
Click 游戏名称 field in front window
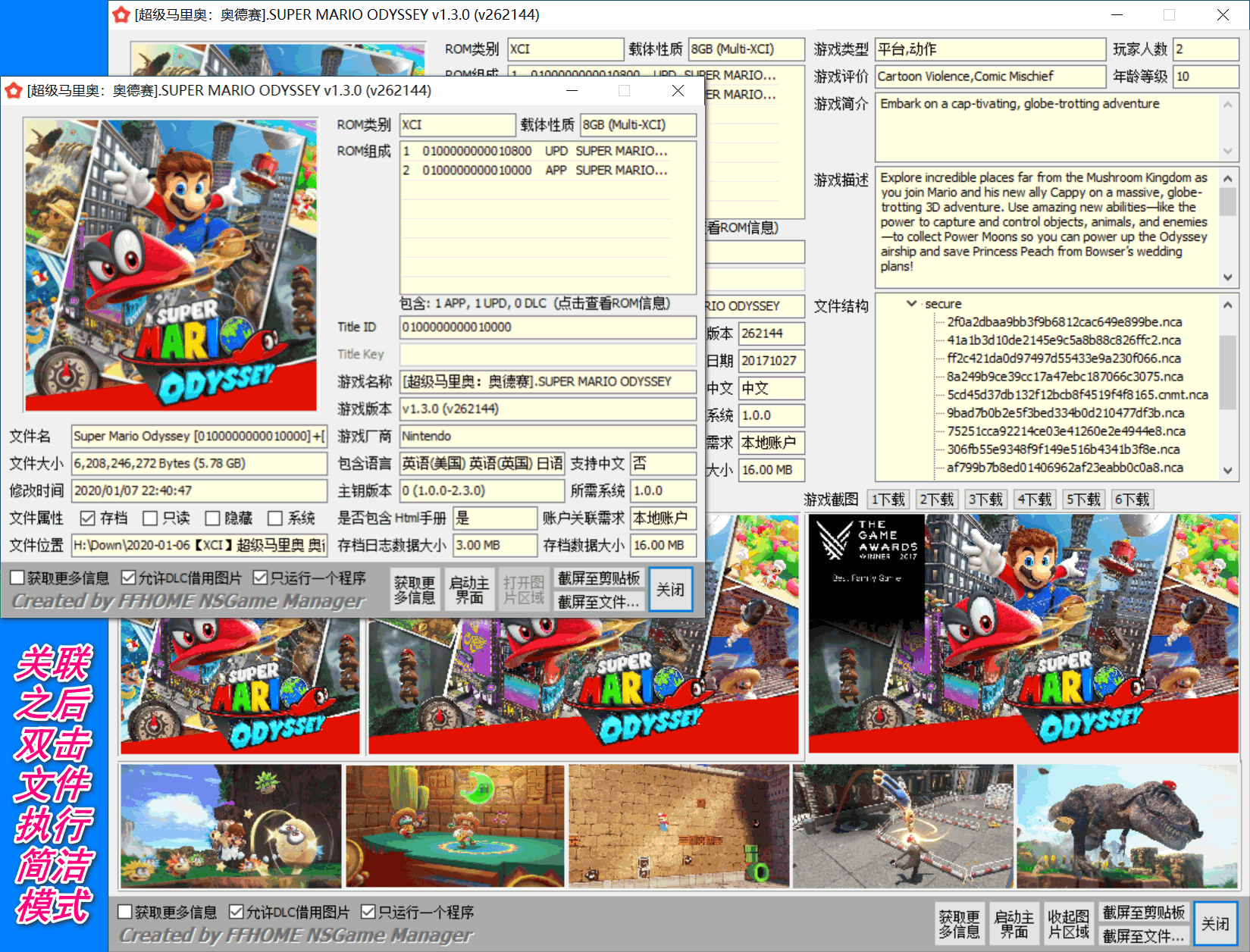tap(547, 382)
